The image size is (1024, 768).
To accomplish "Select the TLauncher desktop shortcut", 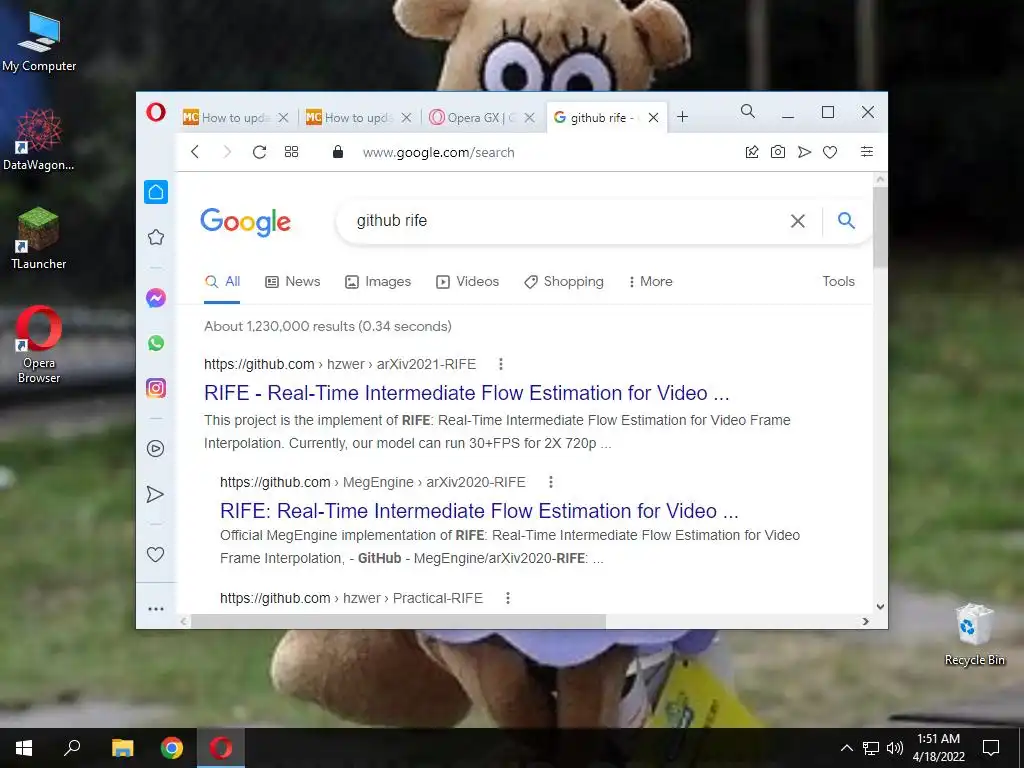I will pos(39,238).
